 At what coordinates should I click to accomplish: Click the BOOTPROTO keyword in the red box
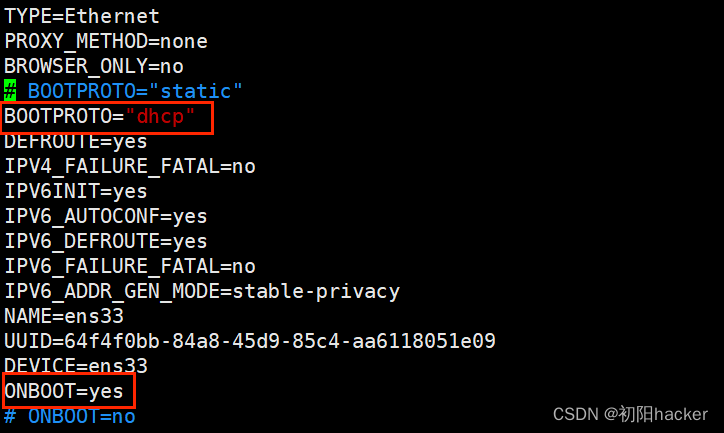[58, 116]
